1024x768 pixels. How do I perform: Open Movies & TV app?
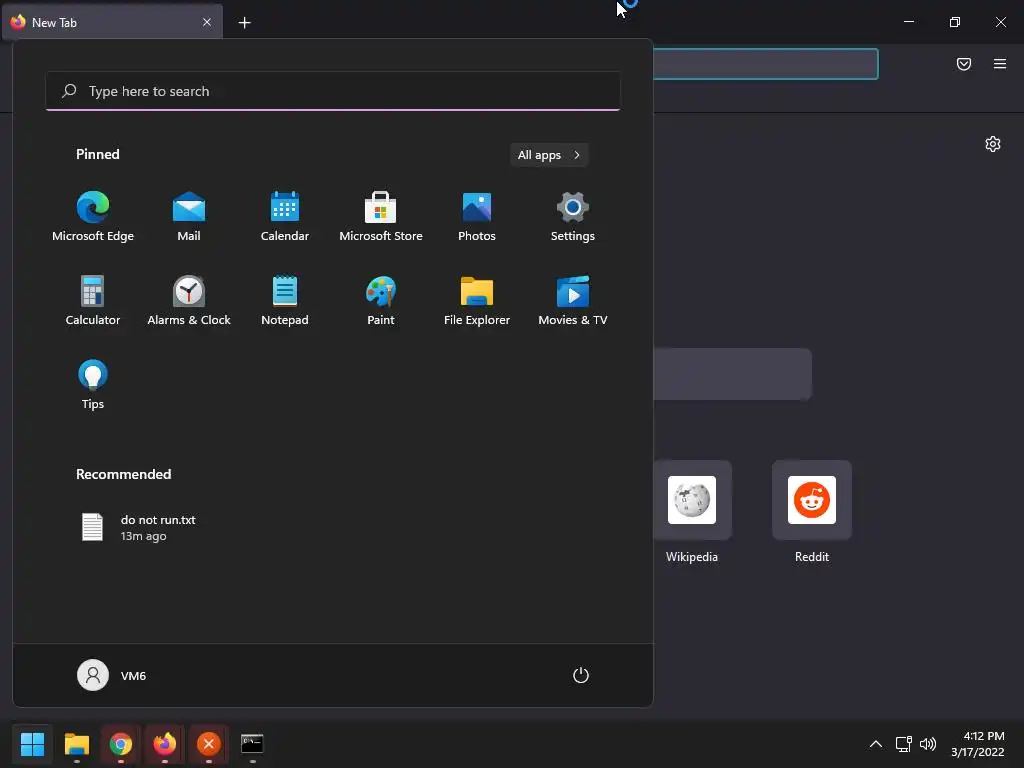(x=573, y=300)
